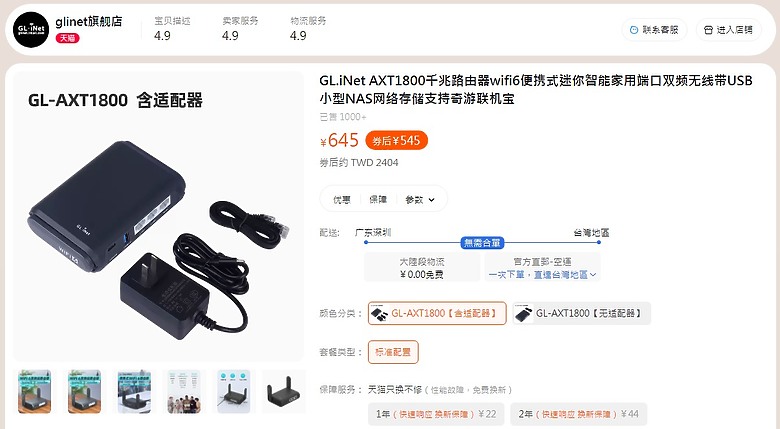Click the 券后¥545 coupon price badge
The height and width of the screenshot is (429, 780).
click(x=396, y=140)
